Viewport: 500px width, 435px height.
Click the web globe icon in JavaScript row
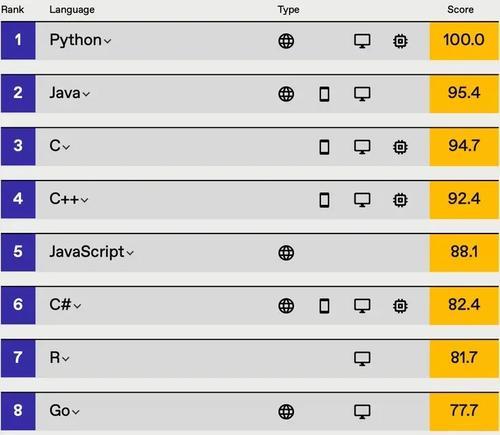[286, 253]
